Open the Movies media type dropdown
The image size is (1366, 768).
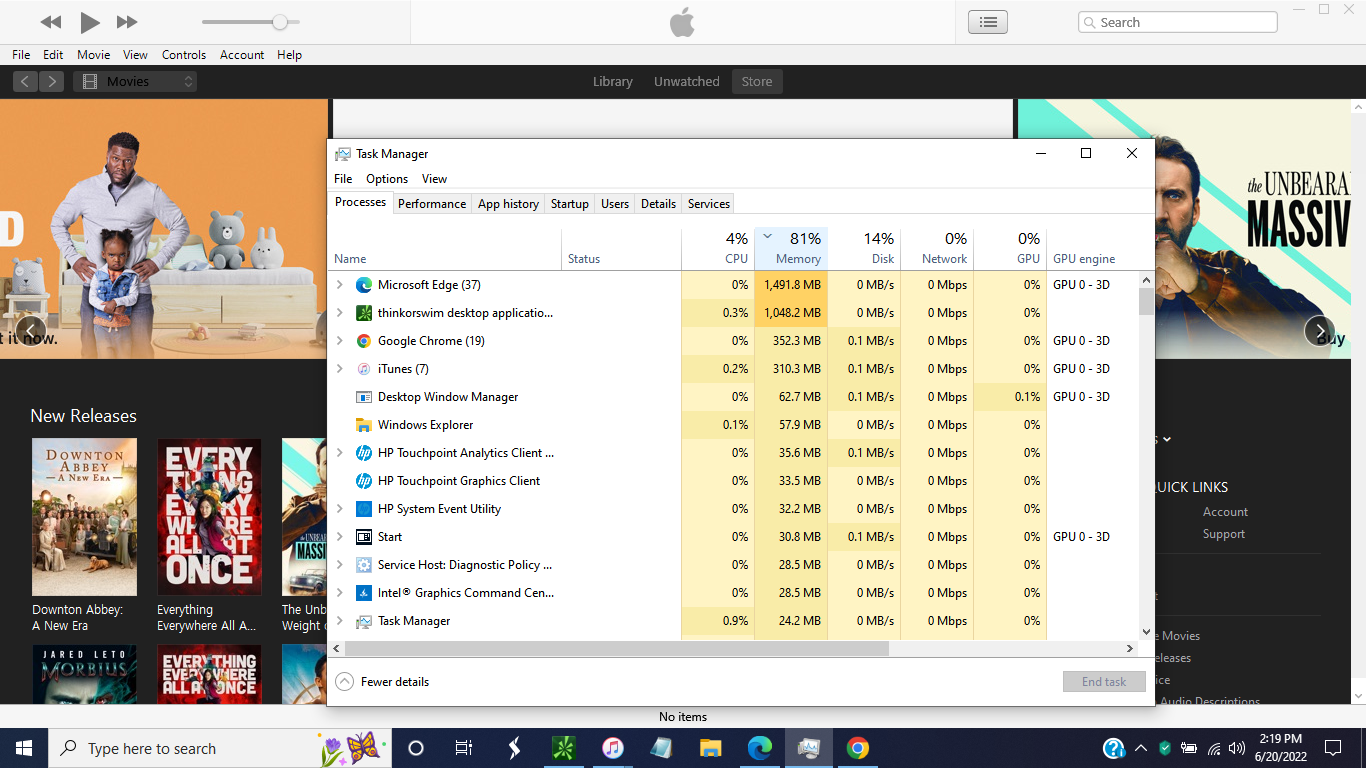[135, 82]
